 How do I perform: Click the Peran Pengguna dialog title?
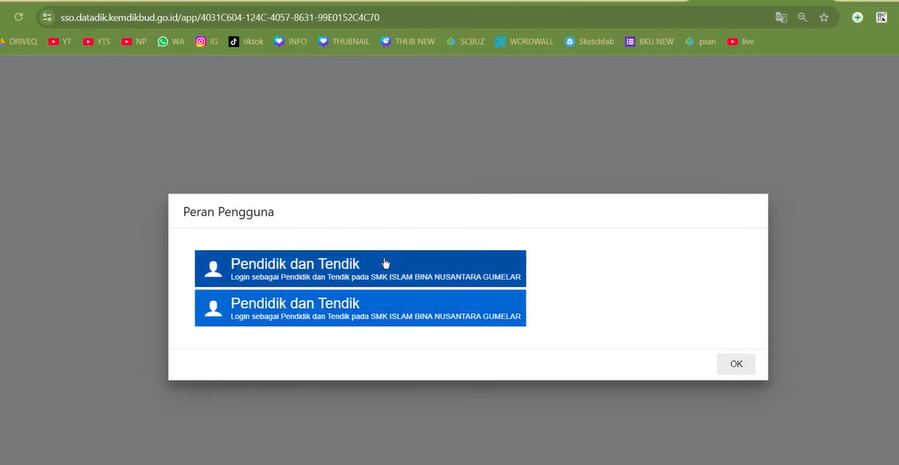tap(228, 212)
